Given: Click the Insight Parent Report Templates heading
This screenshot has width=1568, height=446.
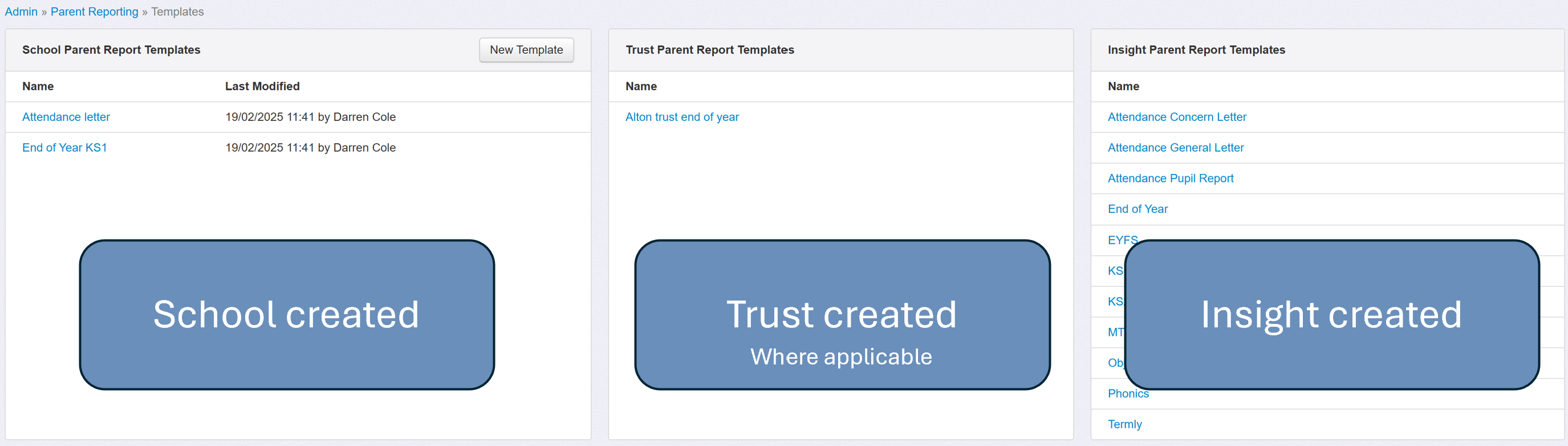Looking at the screenshot, I should [x=1196, y=50].
